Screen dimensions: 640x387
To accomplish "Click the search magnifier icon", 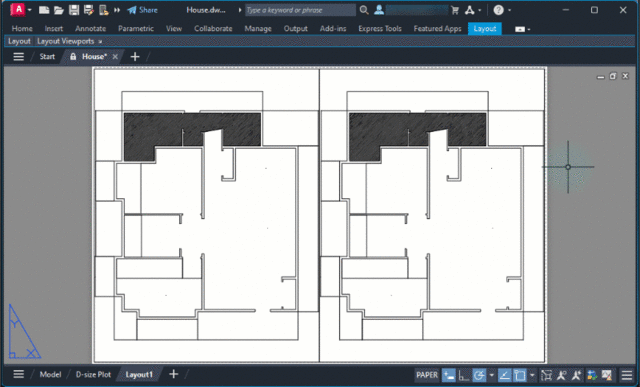I will pyautogui.click(x=364, y=10).
